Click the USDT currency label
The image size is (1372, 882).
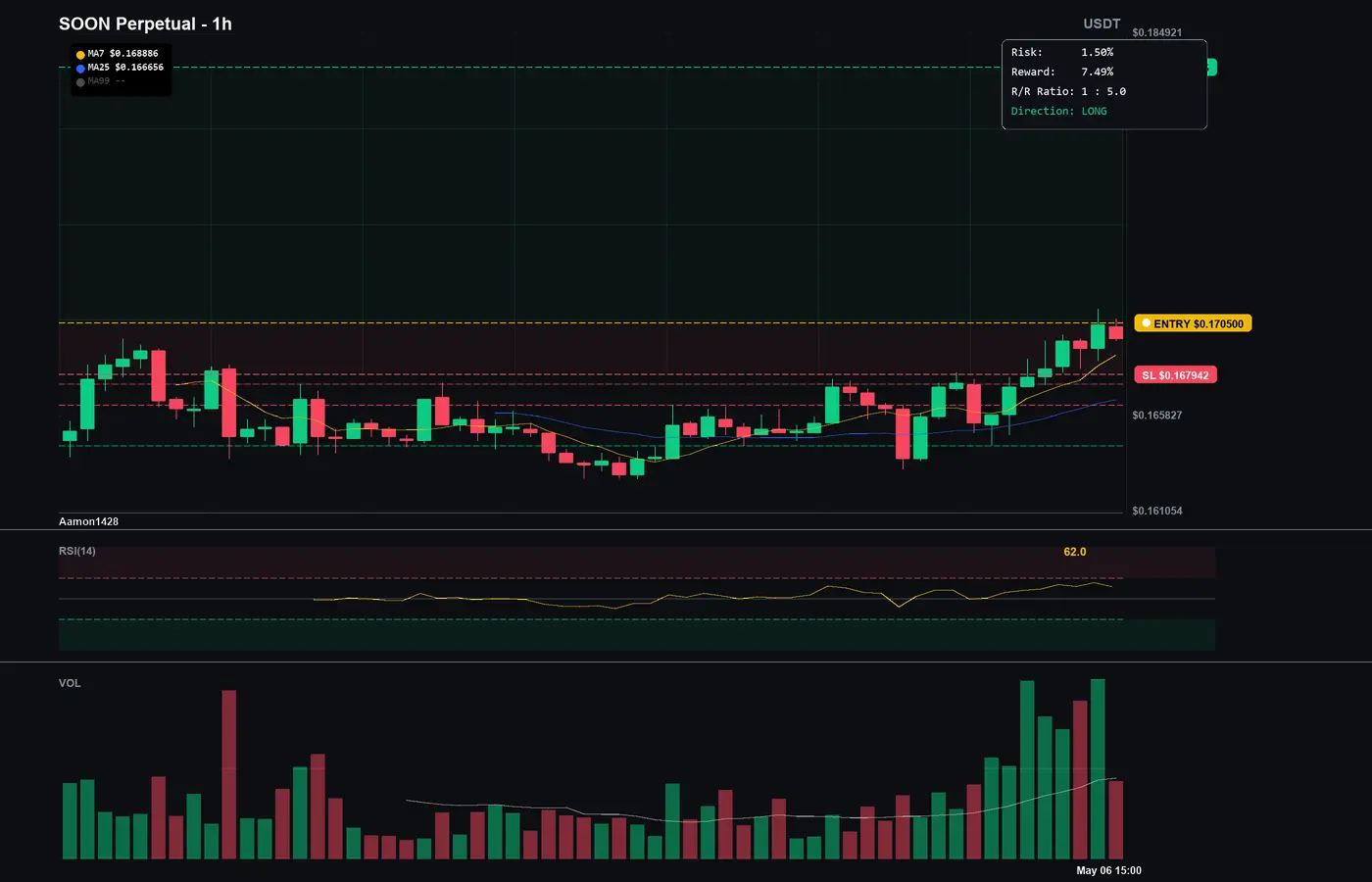1102,24
